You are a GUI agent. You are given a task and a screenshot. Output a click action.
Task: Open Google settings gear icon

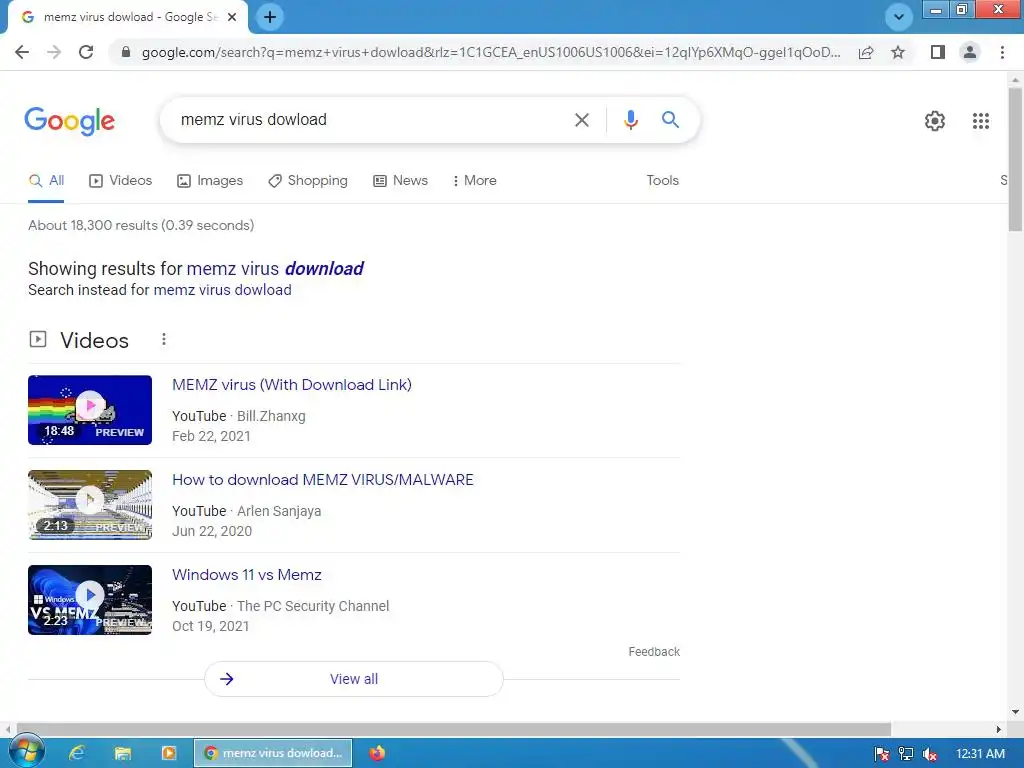click(x=935, y=121)
